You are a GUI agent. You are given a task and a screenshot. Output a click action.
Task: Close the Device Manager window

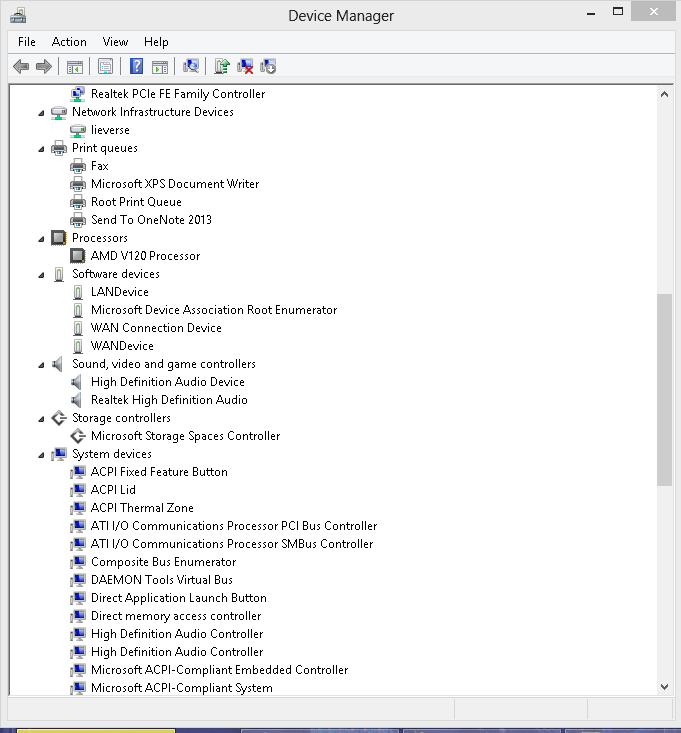[653, 12]
